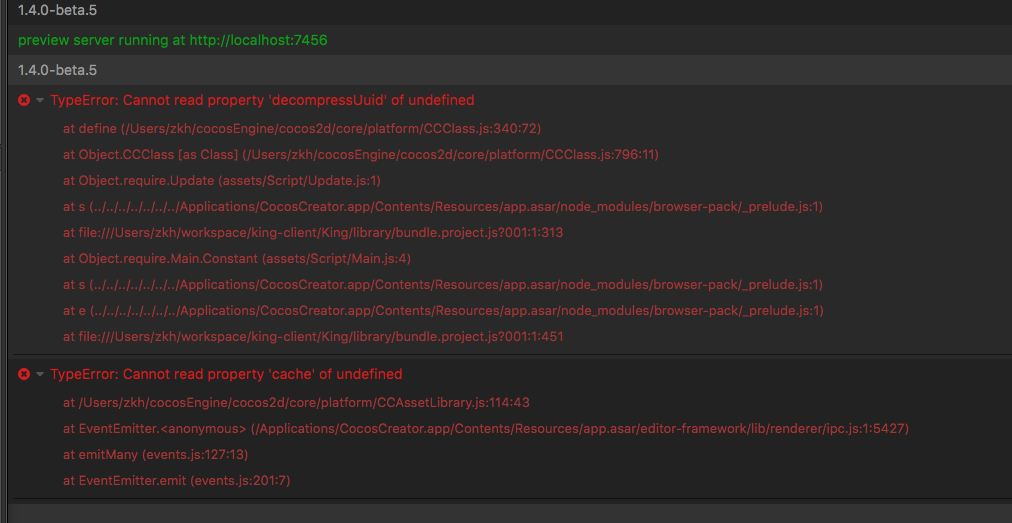This screenshot has width=1012, height=523.
Task: Click the bundle.project.js?001:1:313 stack line
Action: (x=313, y=232)
